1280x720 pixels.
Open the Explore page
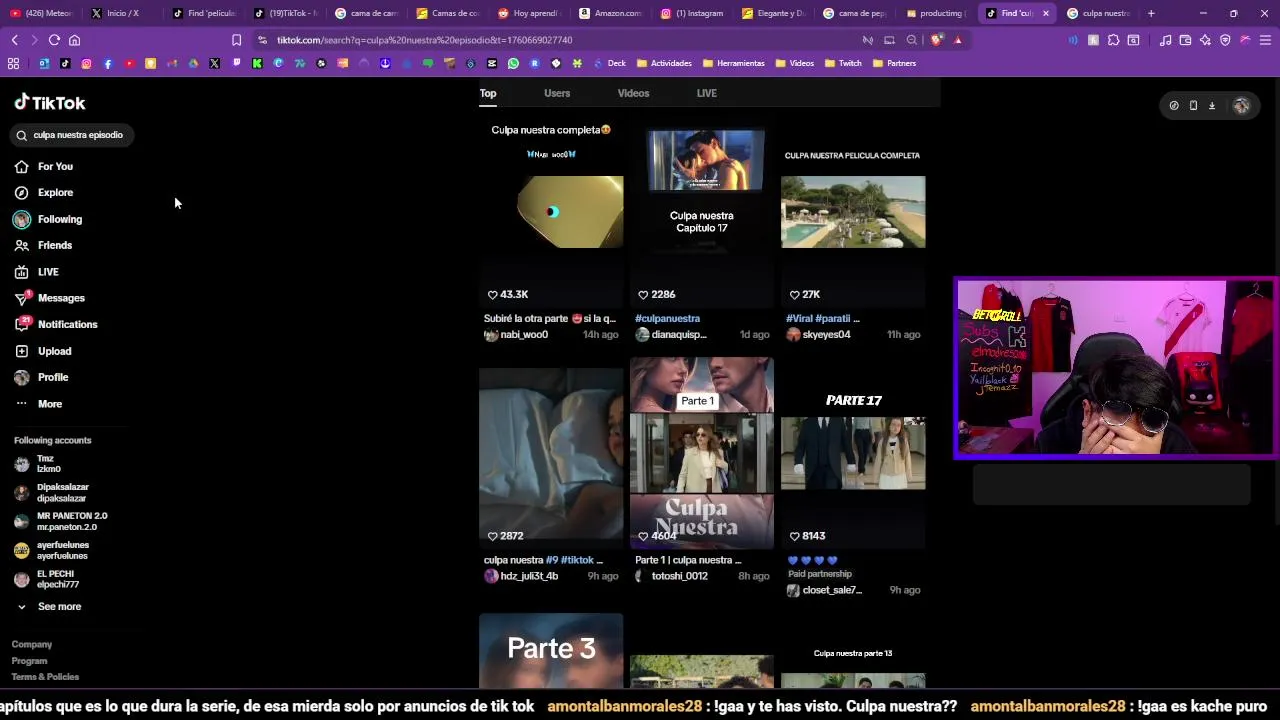pos(44,192)
